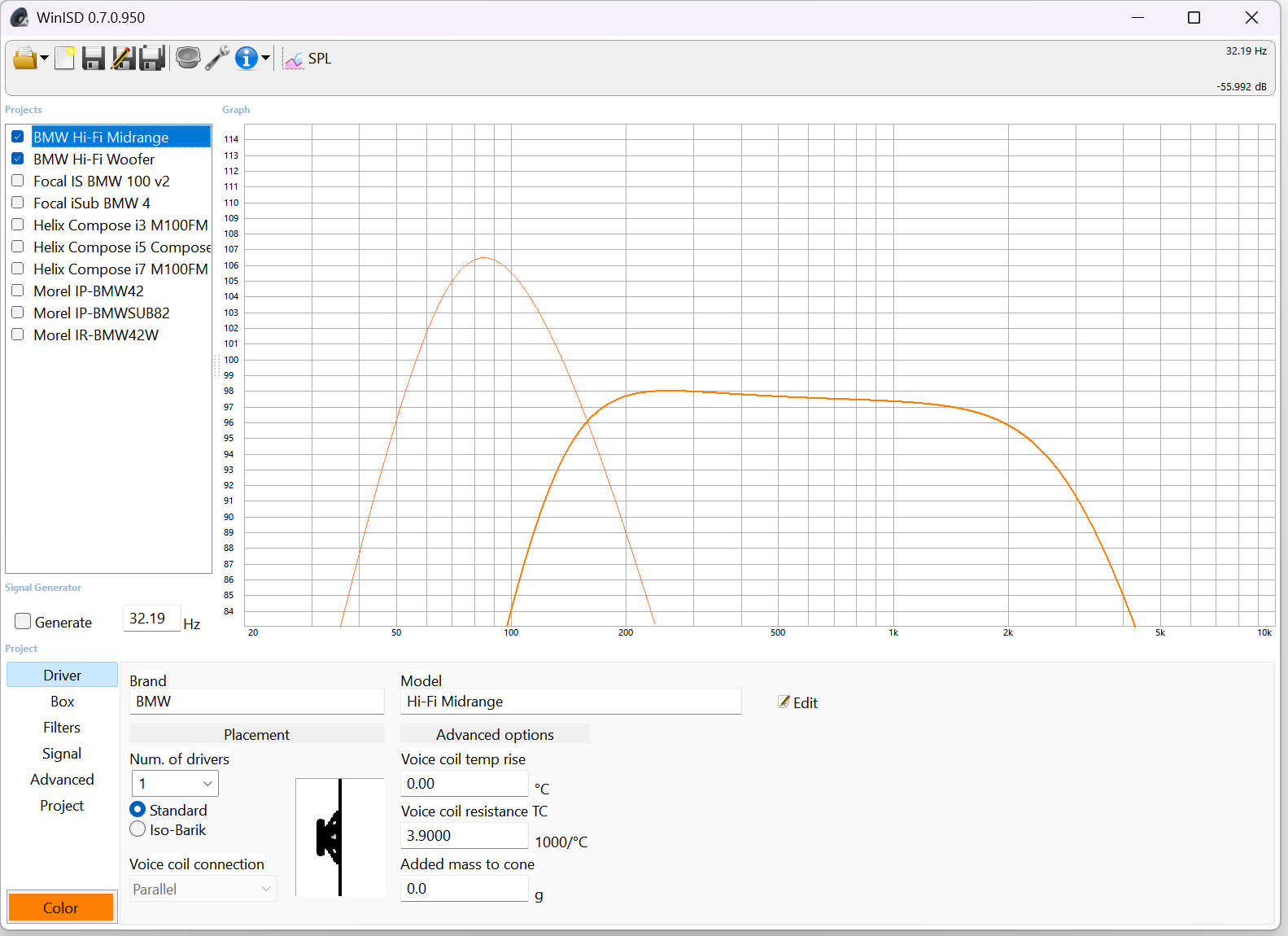
Task: Click the blue info icon
Action: [x=247, y=59]
